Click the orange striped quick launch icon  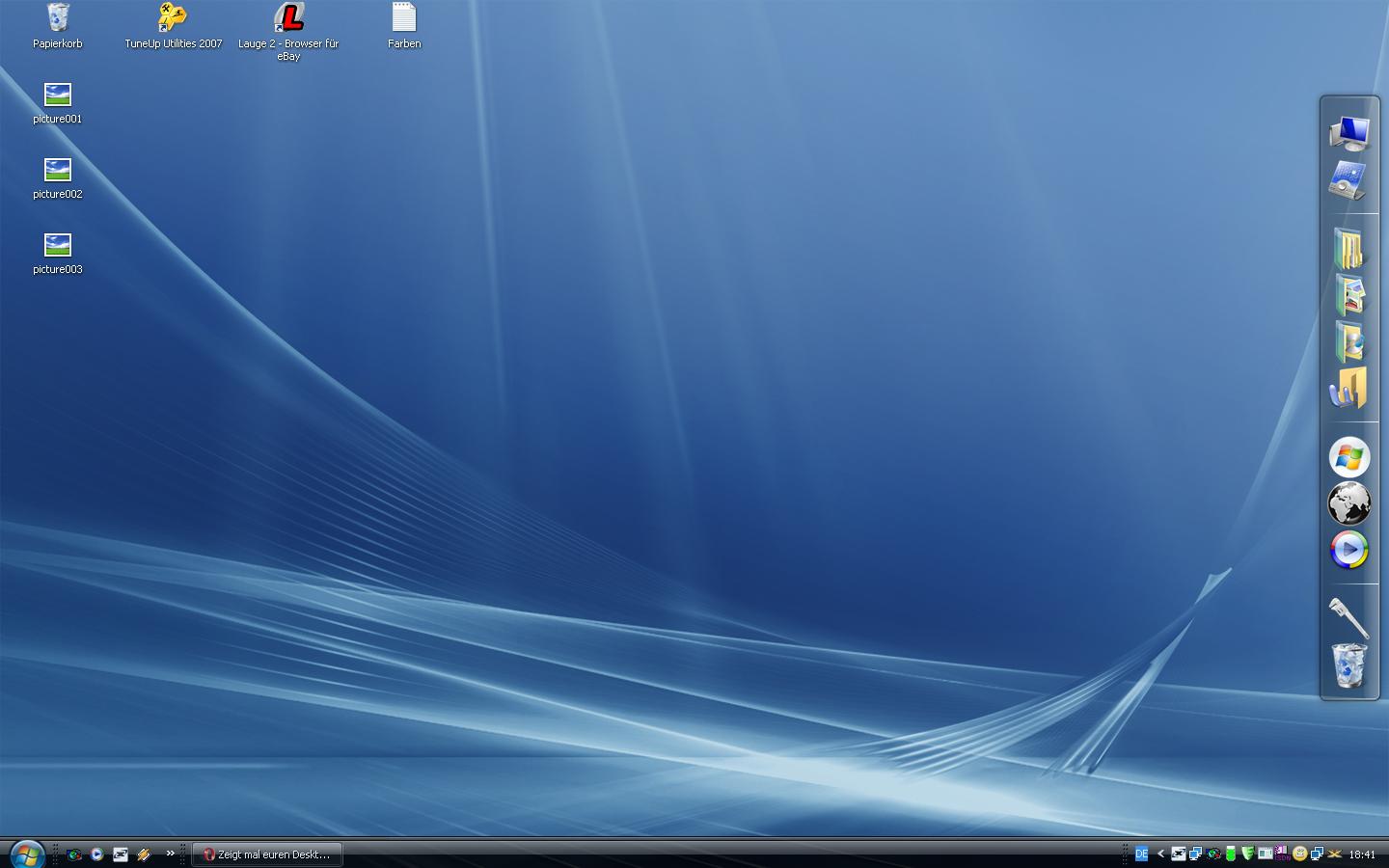(144, 854)
